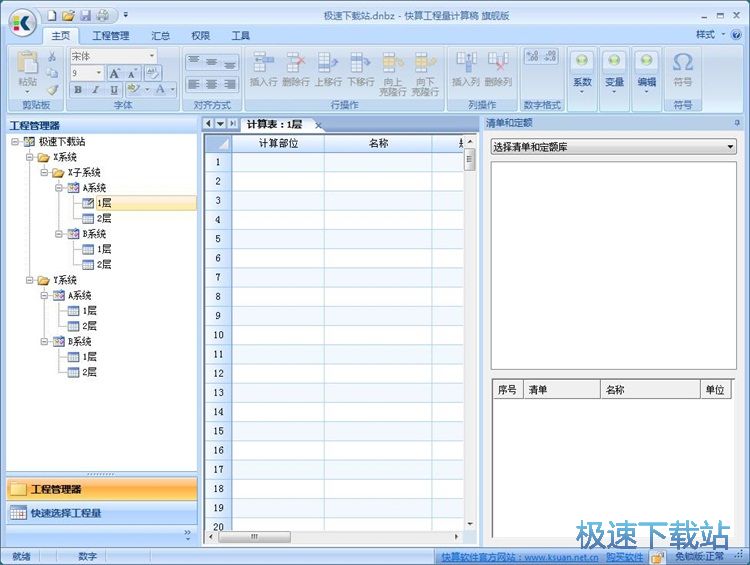Switch to the 工程管理 ribbon tab
Screen dimensions: 750x565
[110, 35]
